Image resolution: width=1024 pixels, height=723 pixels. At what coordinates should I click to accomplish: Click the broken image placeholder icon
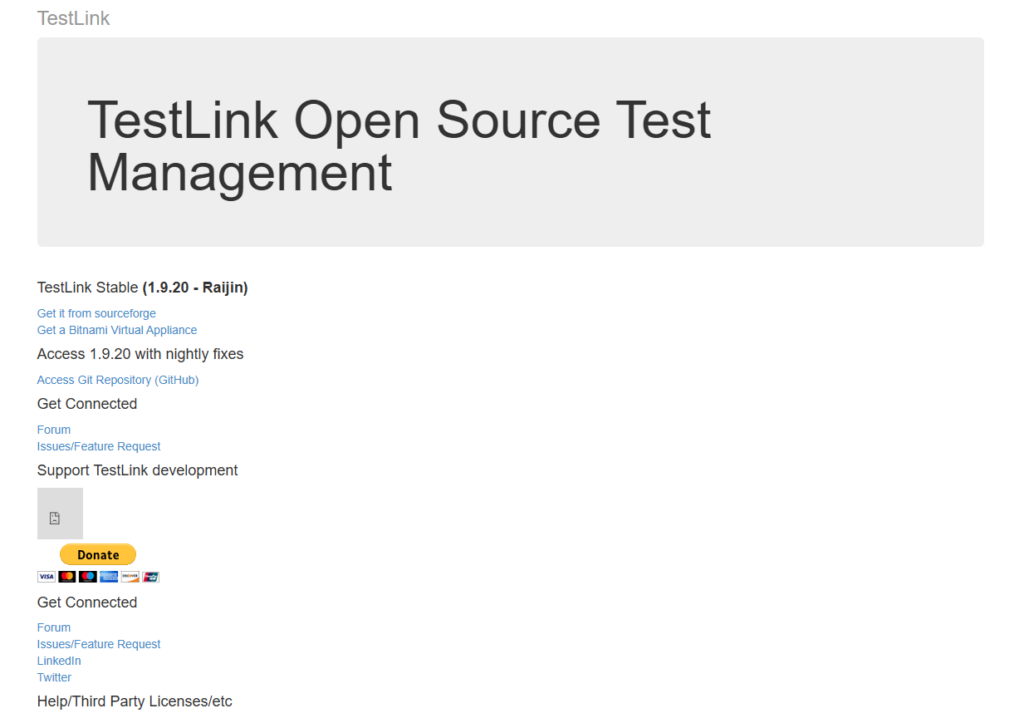pyautogui.click(x=55, y=518)
